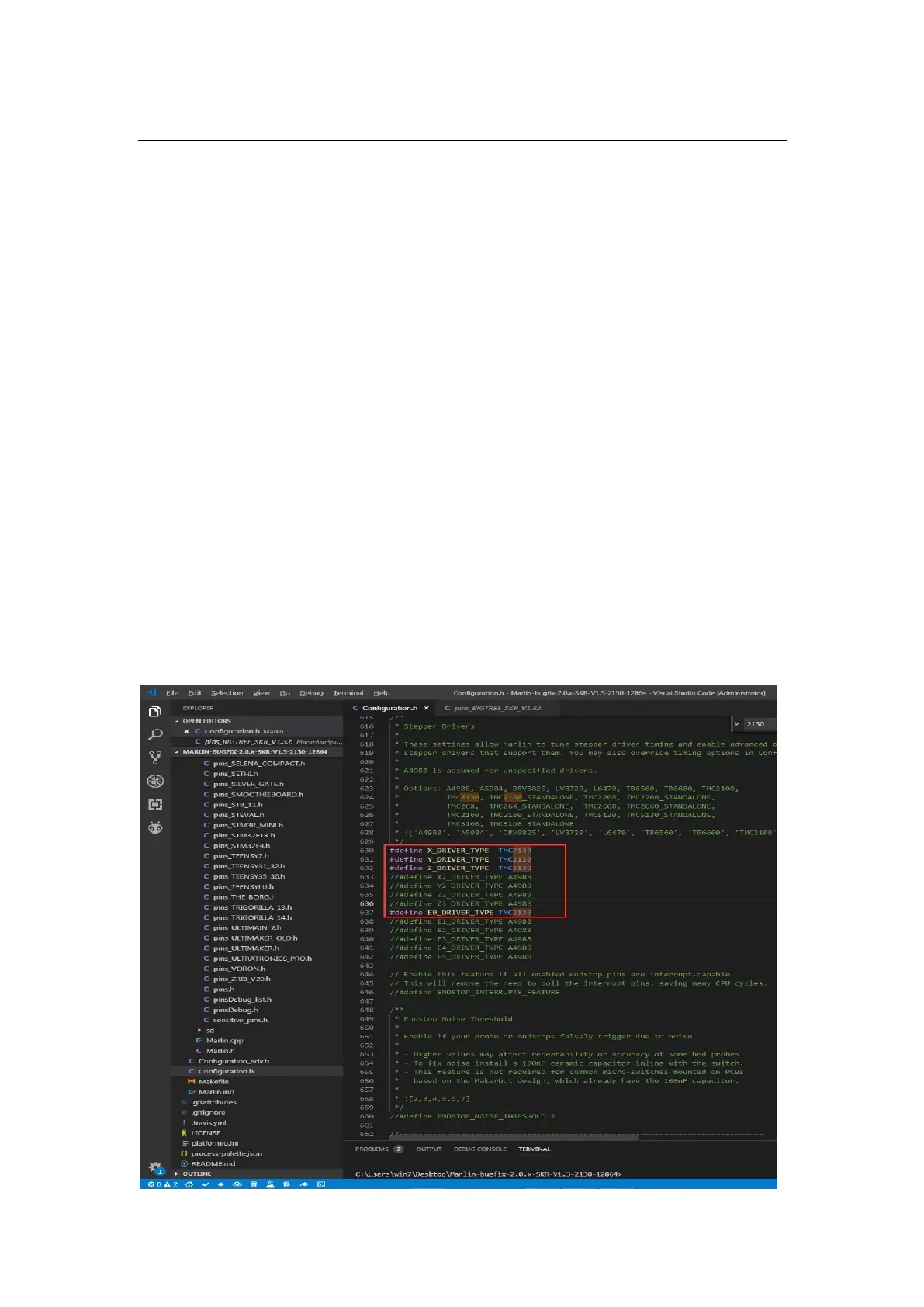This screenshot has width=924, height=1307.
Task: Click PlatformIO Build checkmark icon
Action: coord(206,1184)
